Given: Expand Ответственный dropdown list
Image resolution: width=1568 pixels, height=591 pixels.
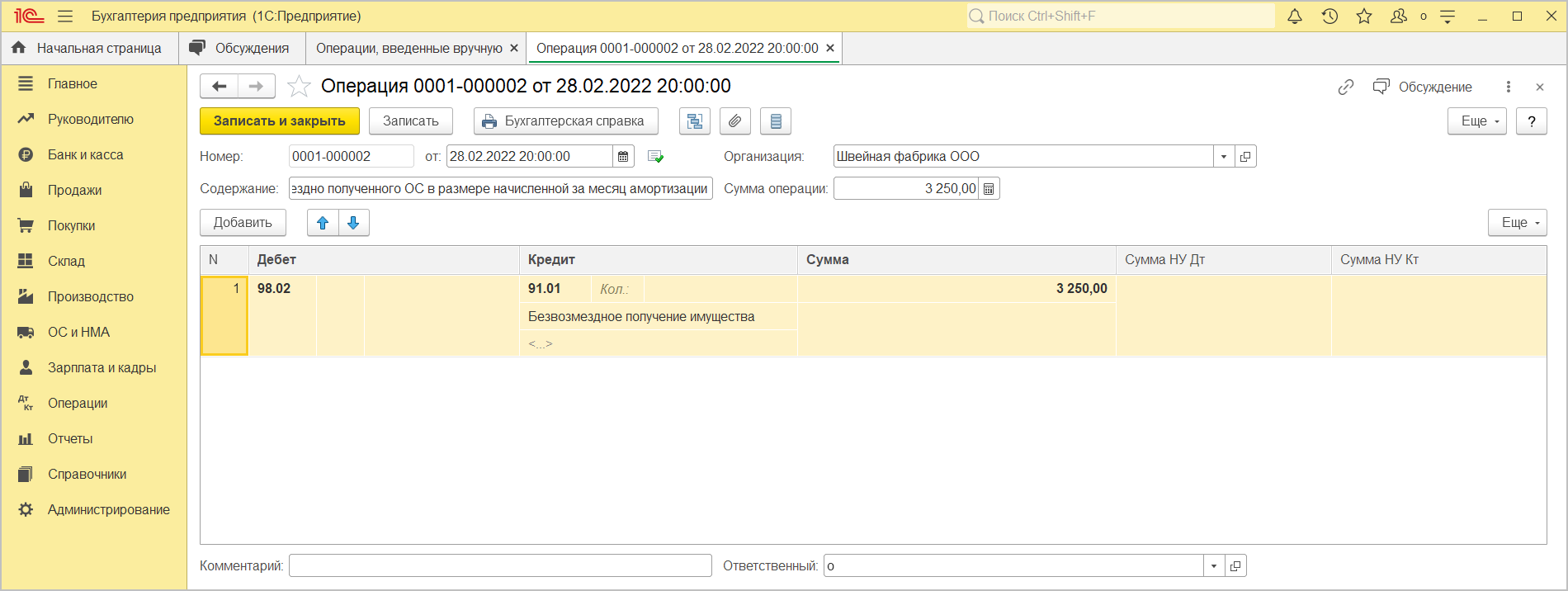Looking at the screenshot, I should [1214, 565].
